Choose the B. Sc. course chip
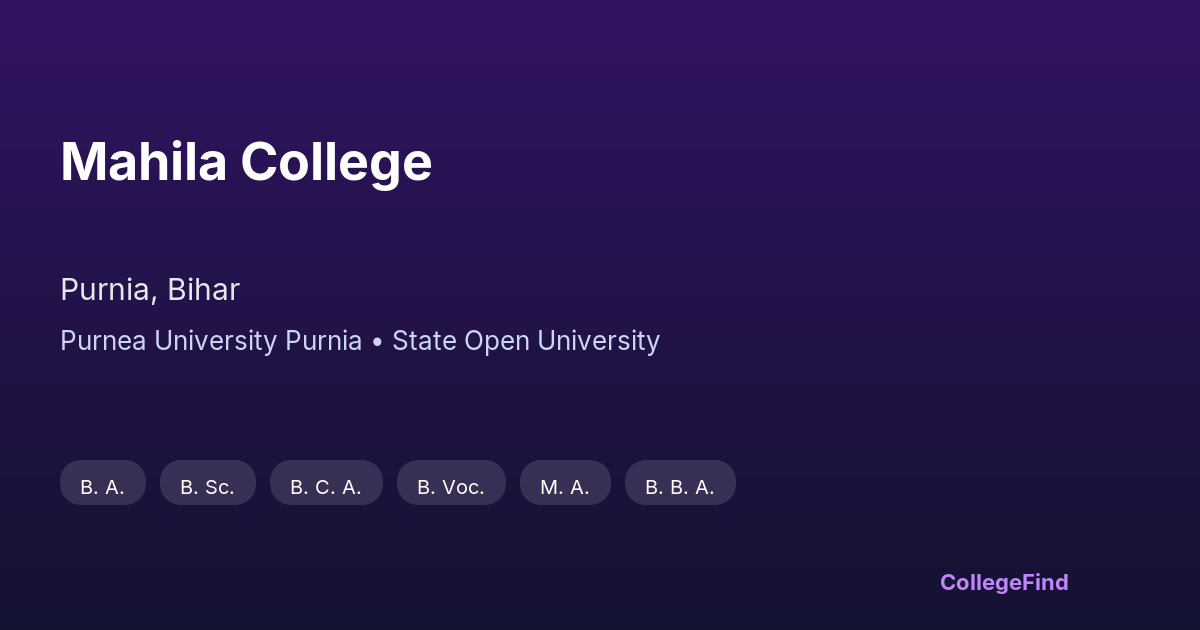 (208, 487)
